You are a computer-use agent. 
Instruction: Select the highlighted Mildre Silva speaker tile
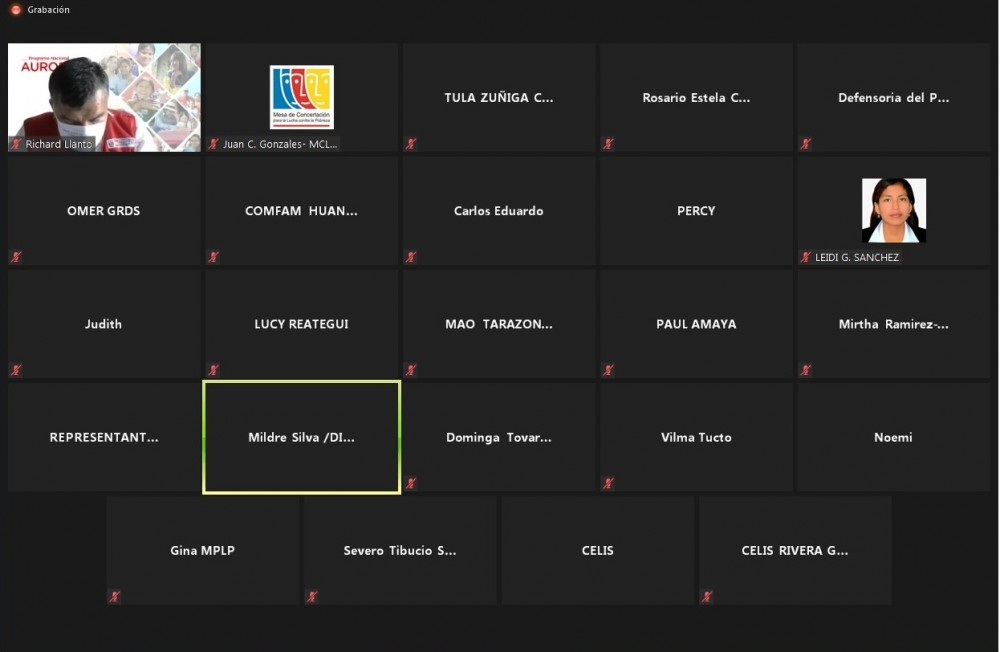click(301, 437)
